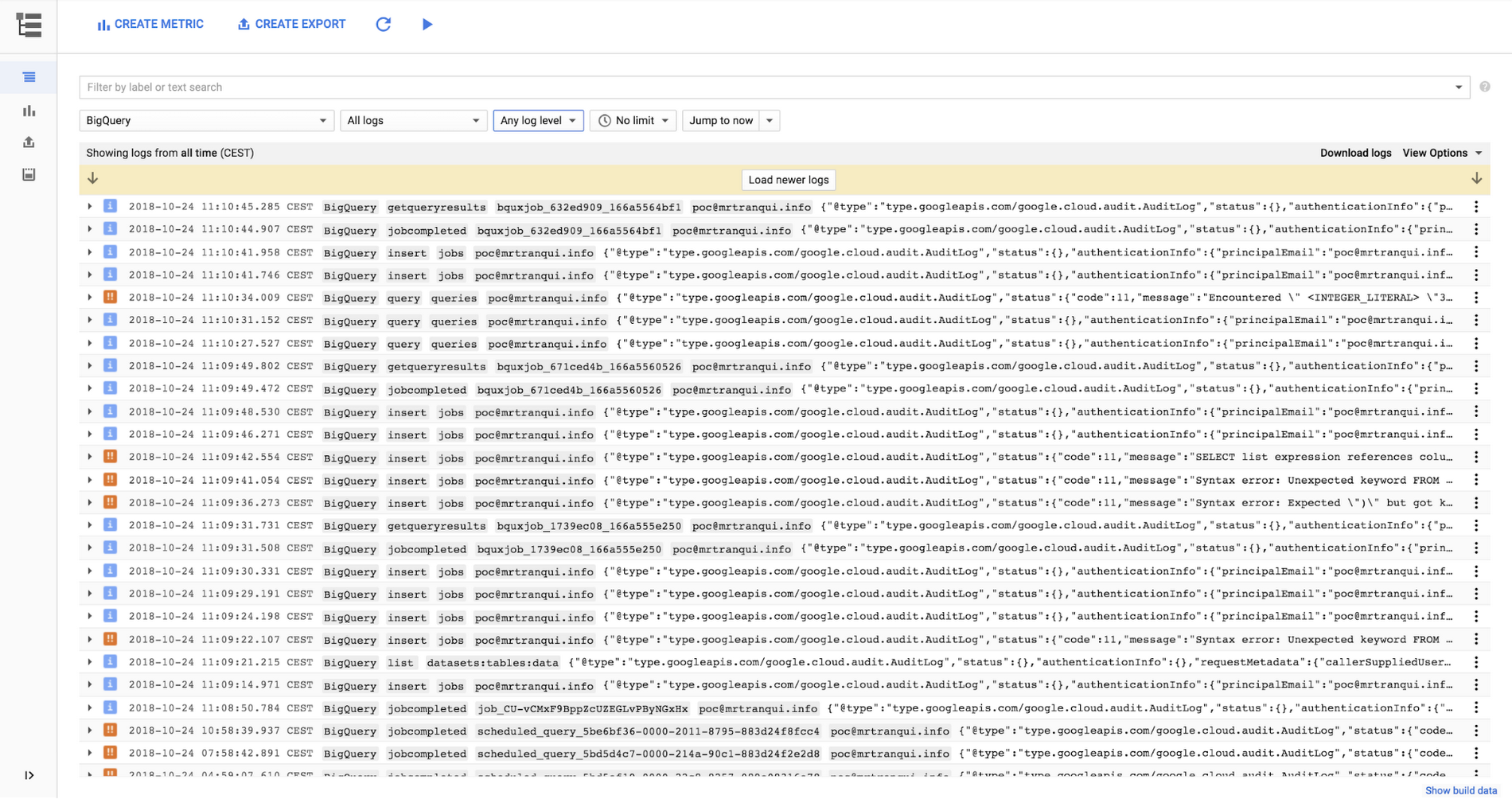Expand the 11:10:44.907 jobcompleted log entry

pyautogui.click(x=90, y=229)
